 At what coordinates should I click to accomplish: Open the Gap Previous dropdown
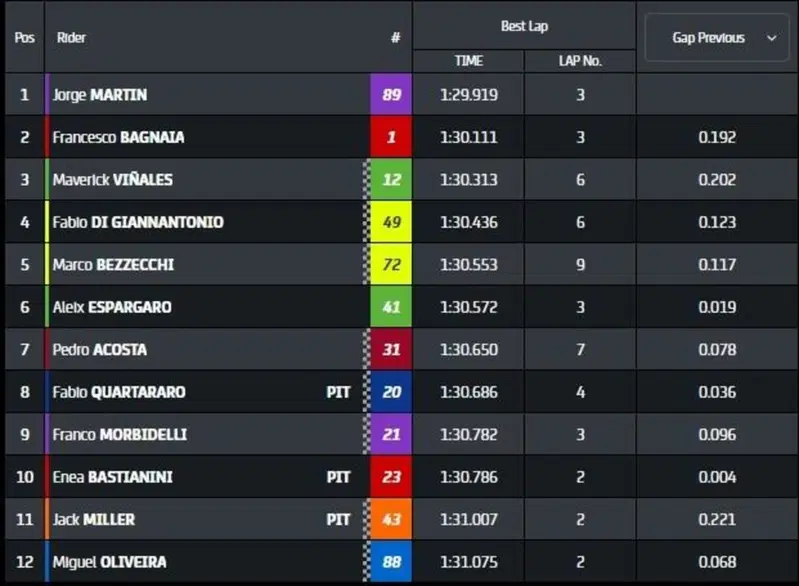coord(716,38)
